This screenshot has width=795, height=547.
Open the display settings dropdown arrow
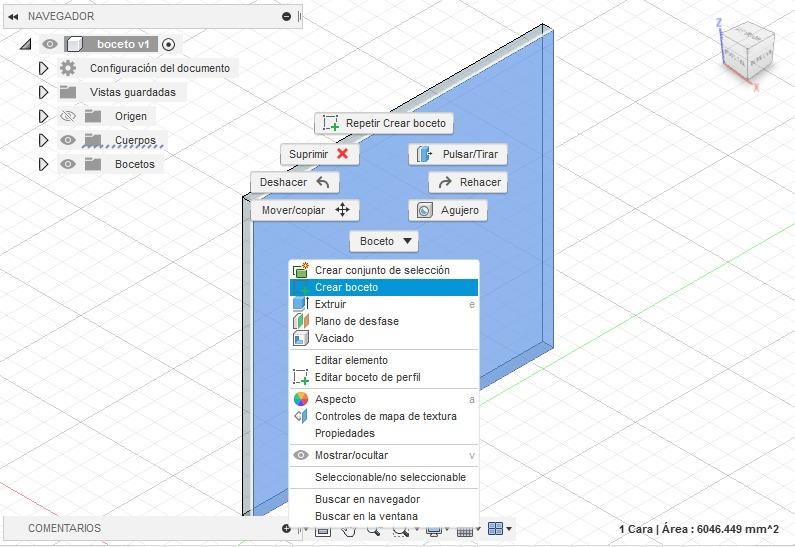(447, 530)
